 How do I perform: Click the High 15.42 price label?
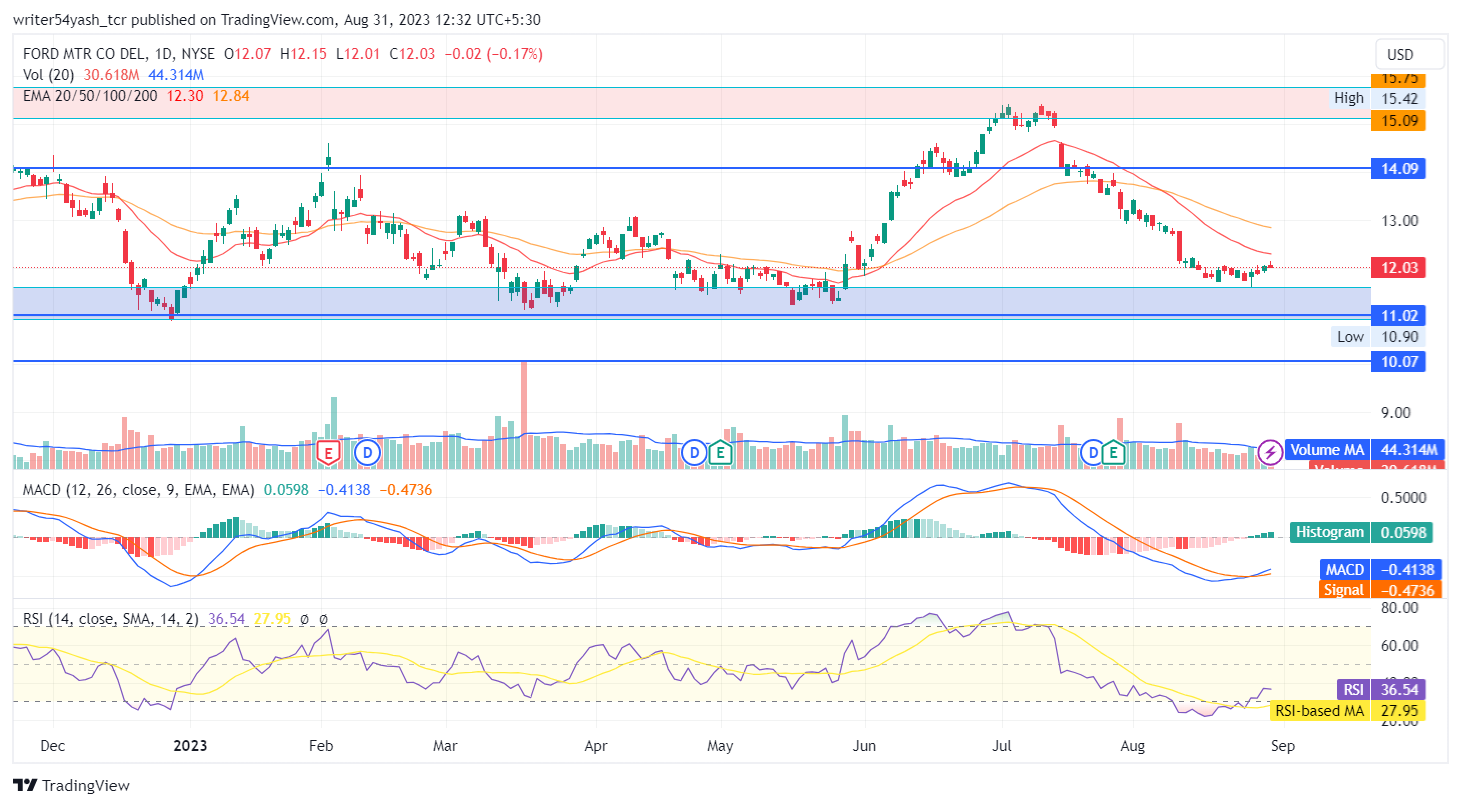pyautogui.click(x=1380, y=98)
